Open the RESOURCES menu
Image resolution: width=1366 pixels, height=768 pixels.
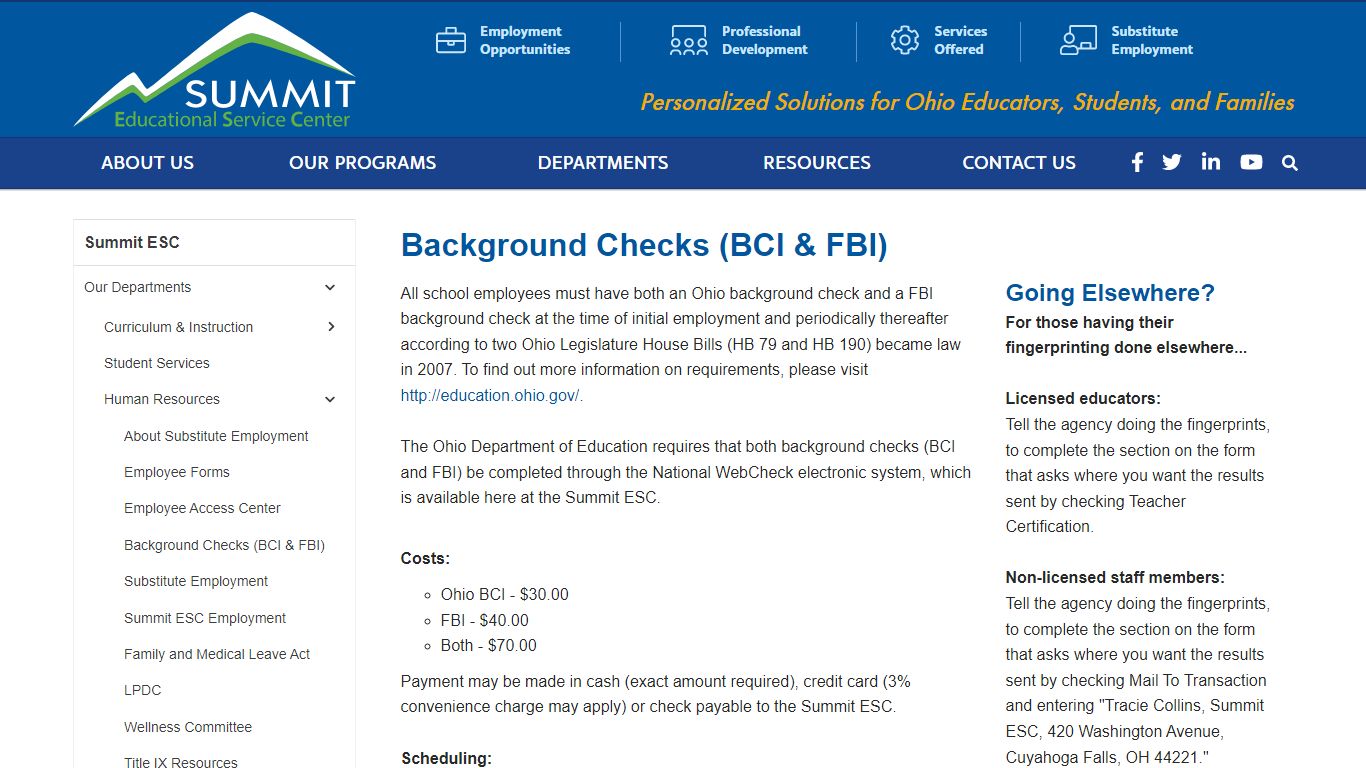pos(817,163)
